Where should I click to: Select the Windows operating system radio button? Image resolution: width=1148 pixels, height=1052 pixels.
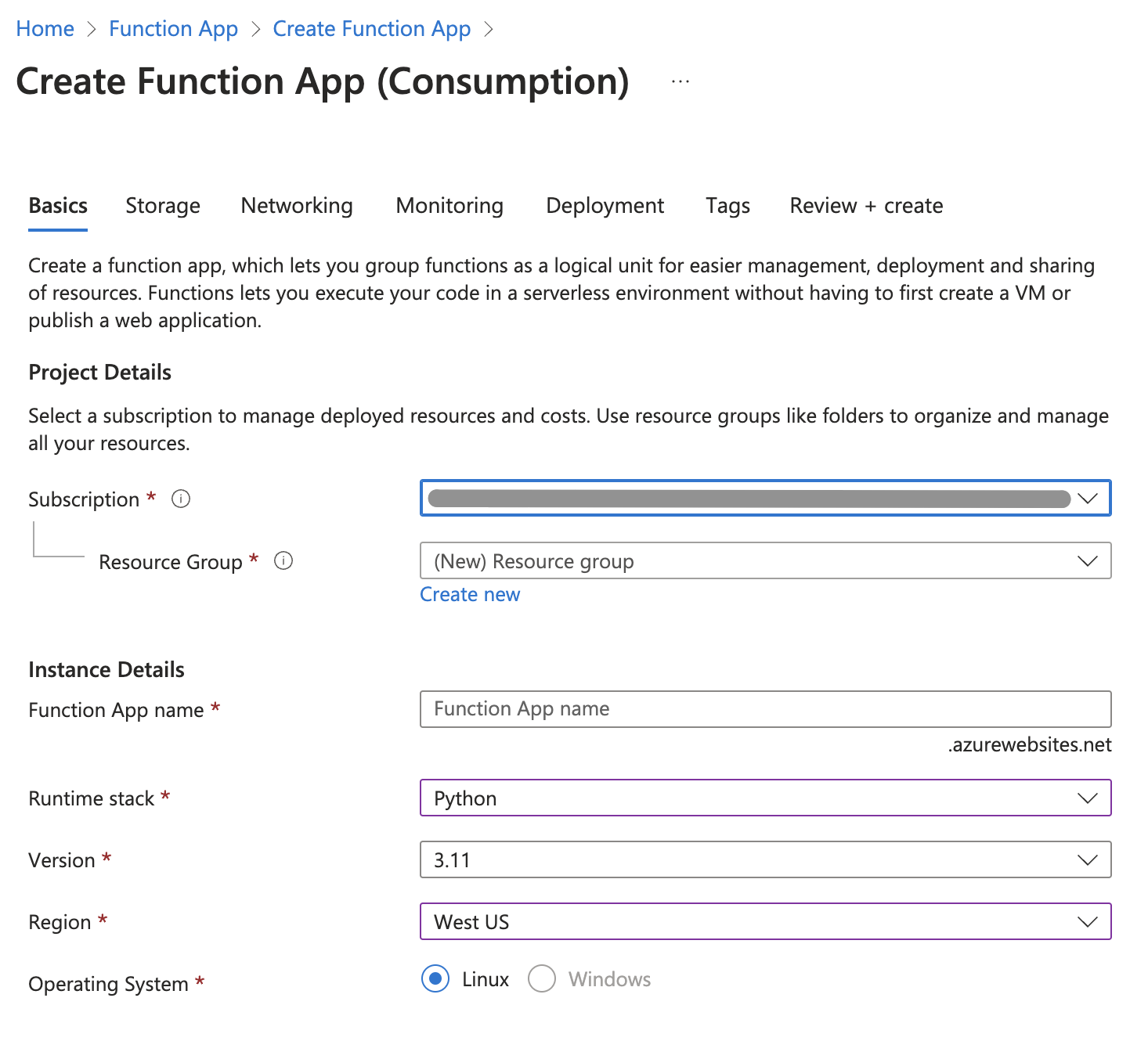coord(542,978)
